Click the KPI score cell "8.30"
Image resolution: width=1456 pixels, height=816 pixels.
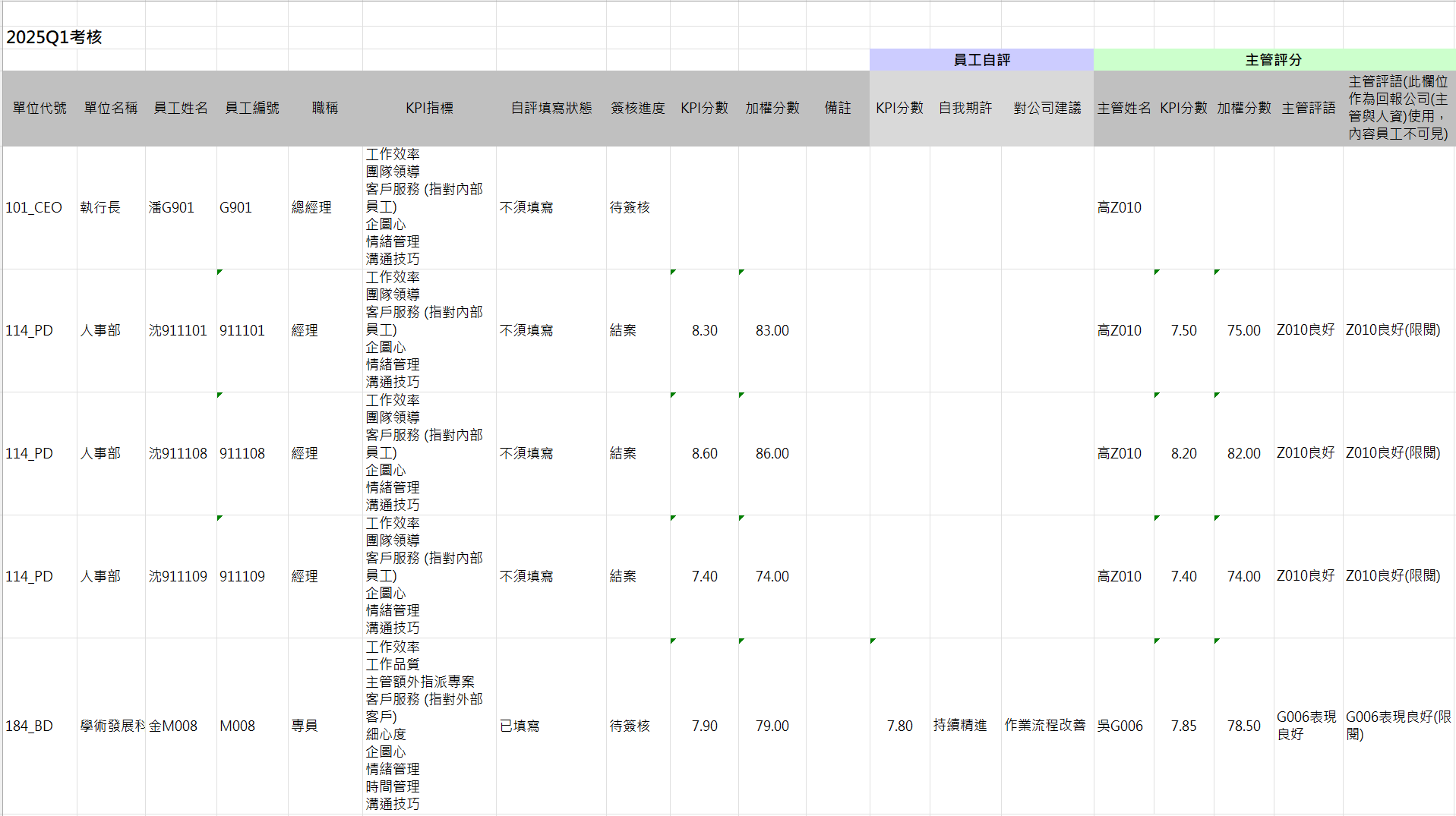click(x=704, y=330)
